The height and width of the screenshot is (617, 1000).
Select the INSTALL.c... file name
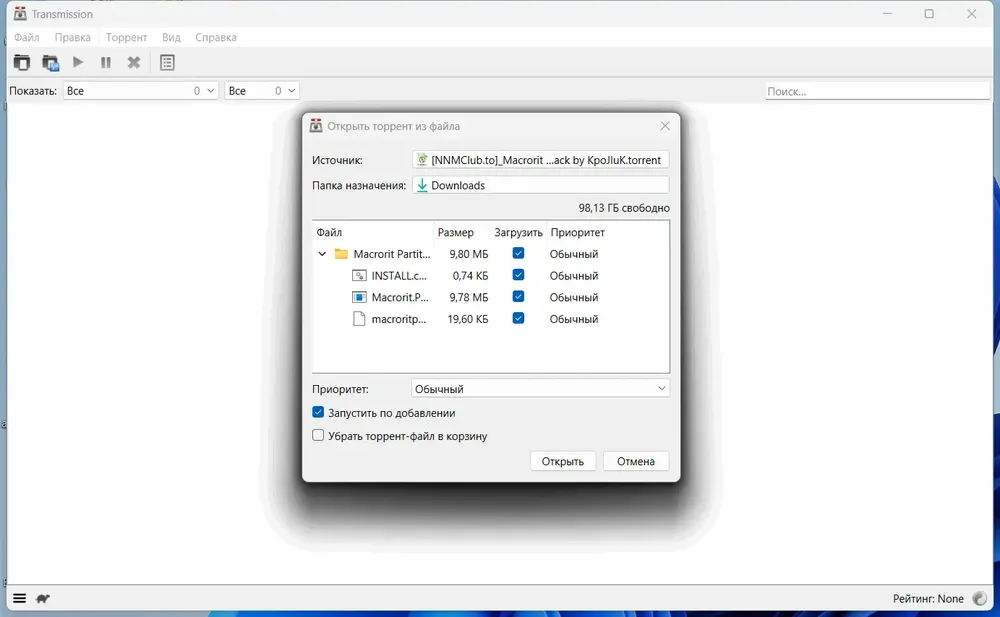(399, 276)
